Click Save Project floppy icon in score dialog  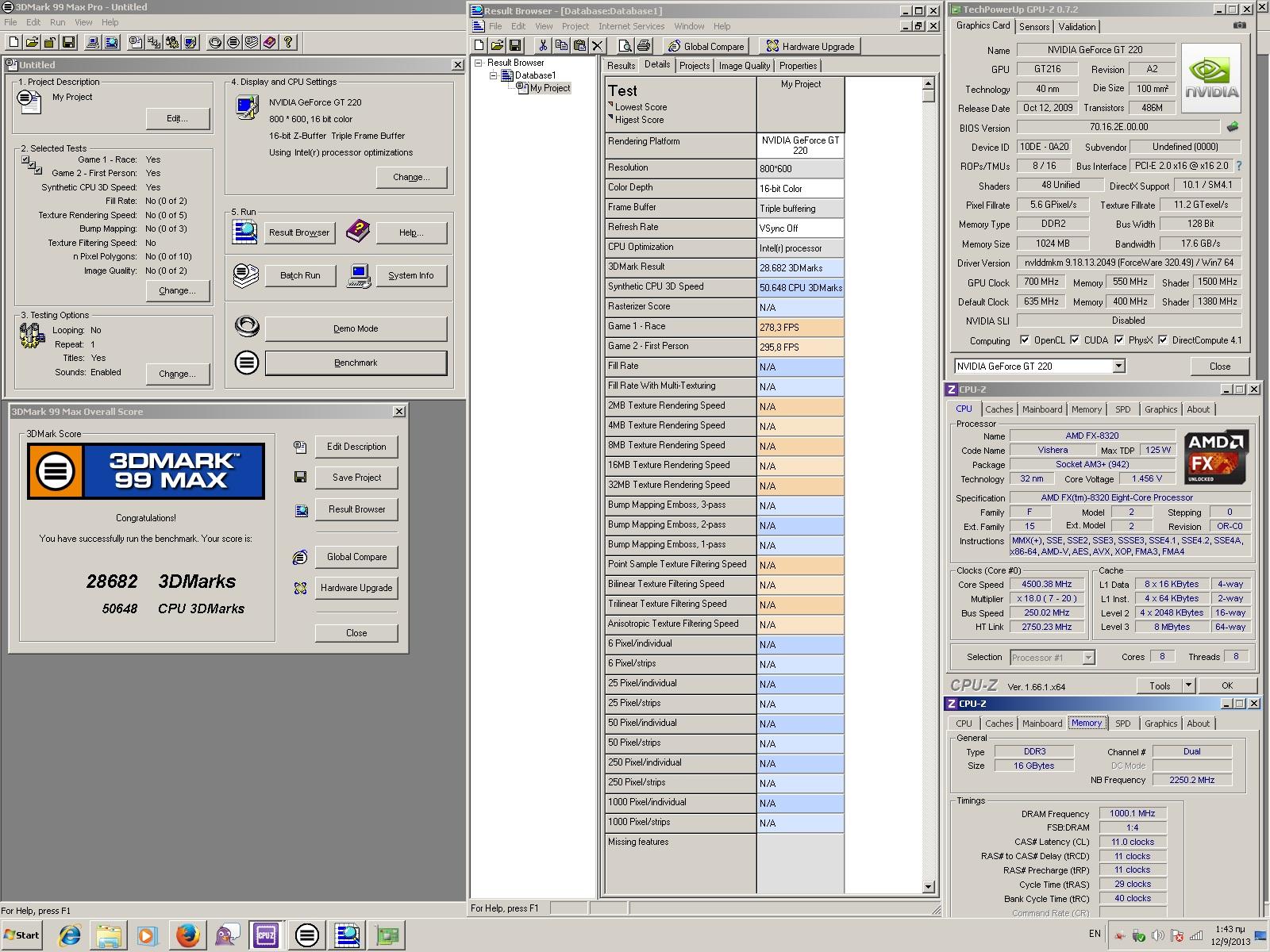300,477
